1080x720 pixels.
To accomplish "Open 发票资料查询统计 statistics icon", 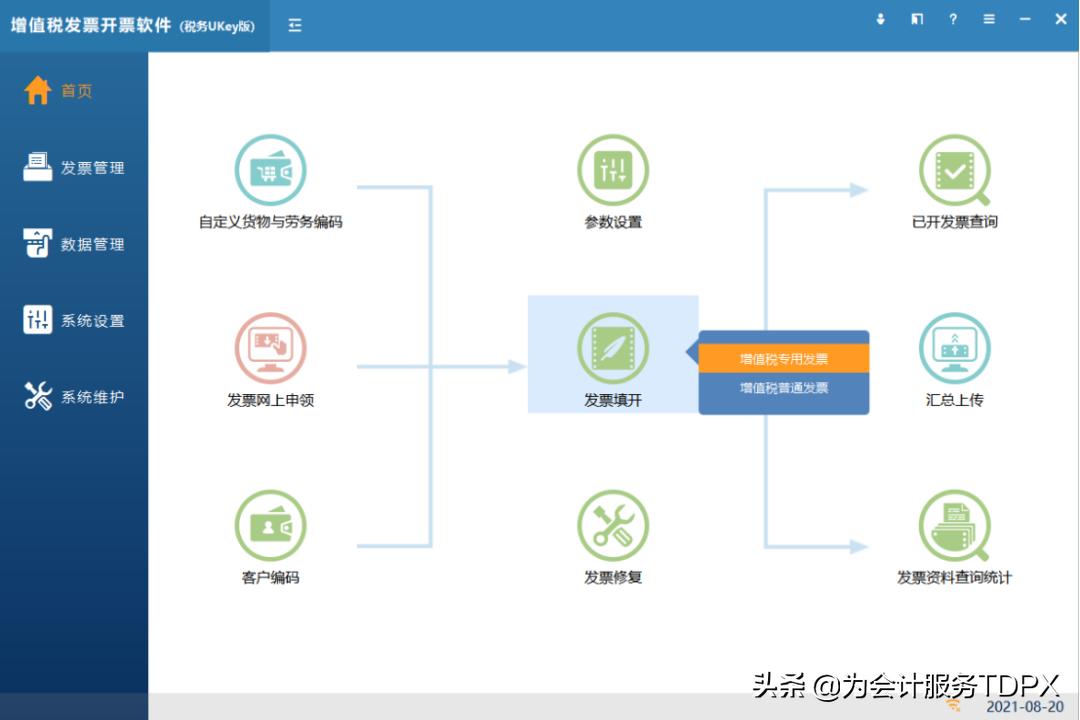I will 955,525.
